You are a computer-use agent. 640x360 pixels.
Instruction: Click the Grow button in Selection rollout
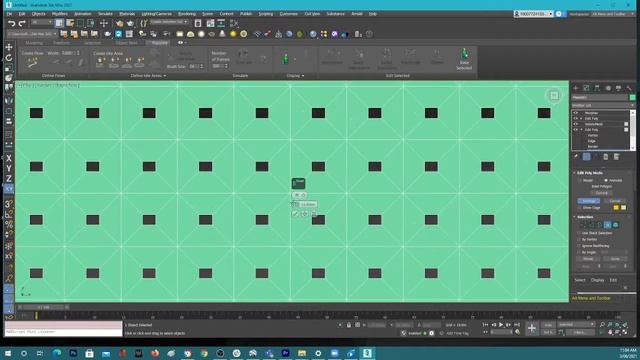(615, 259)
